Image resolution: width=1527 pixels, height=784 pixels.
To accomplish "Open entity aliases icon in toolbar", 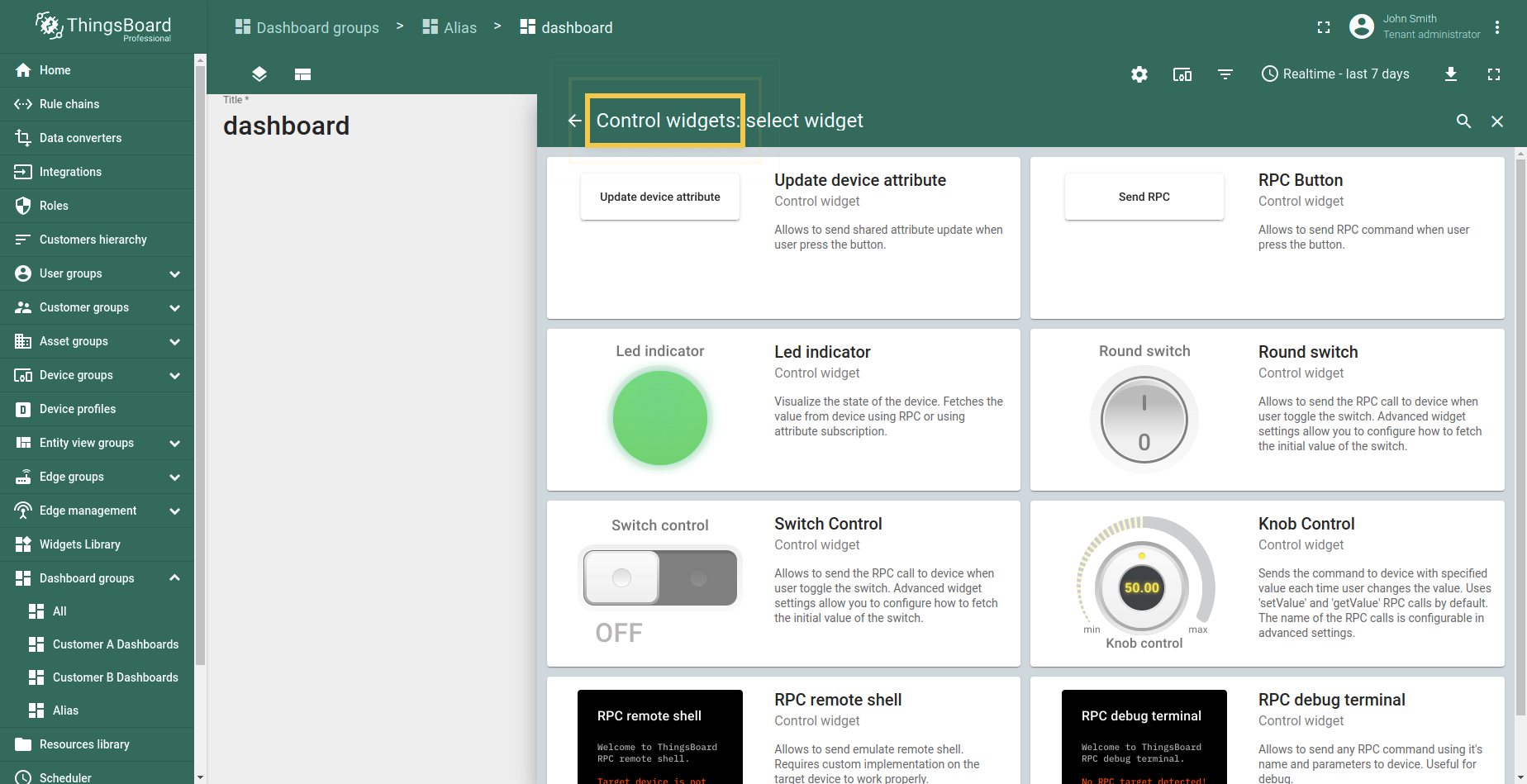I will pyautogui.click(x=1182, y=74).
